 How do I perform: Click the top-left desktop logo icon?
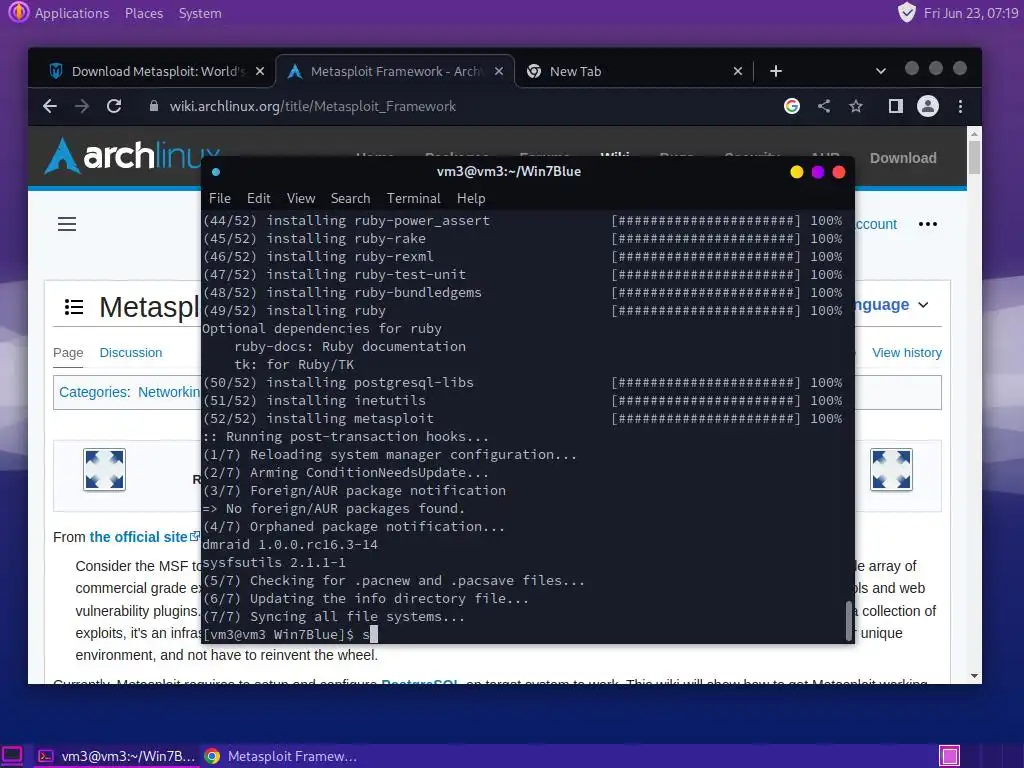[x=18, y=12]
